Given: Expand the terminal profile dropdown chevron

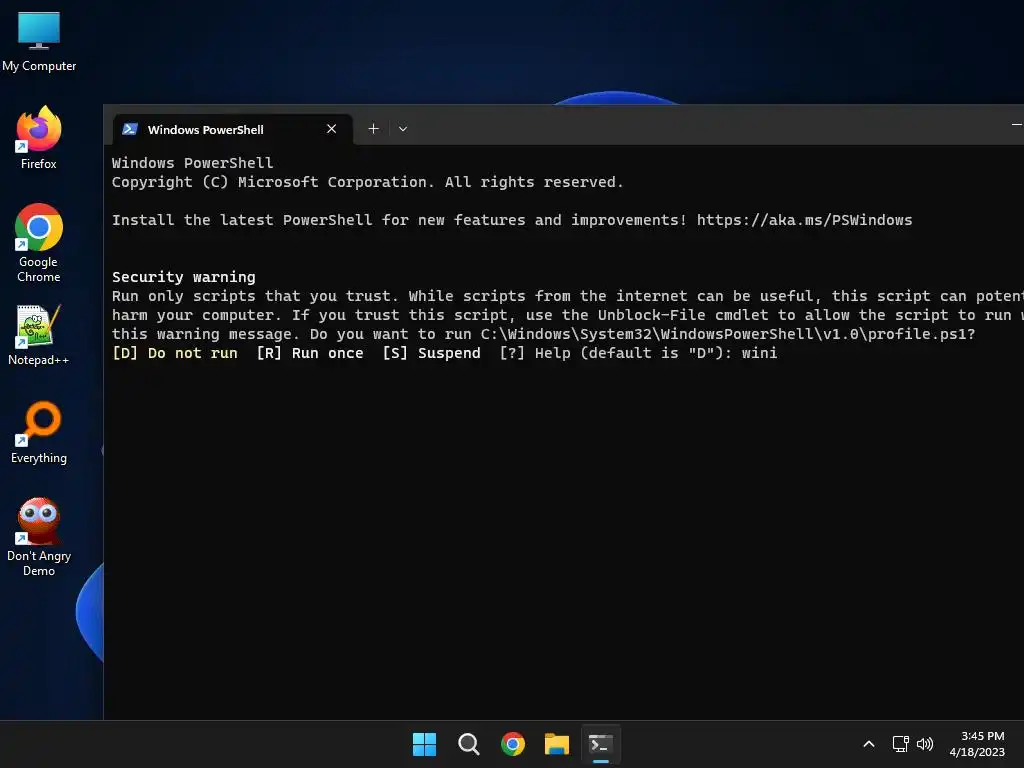Looking at the screenshot, I should click(x=403, y=129).
